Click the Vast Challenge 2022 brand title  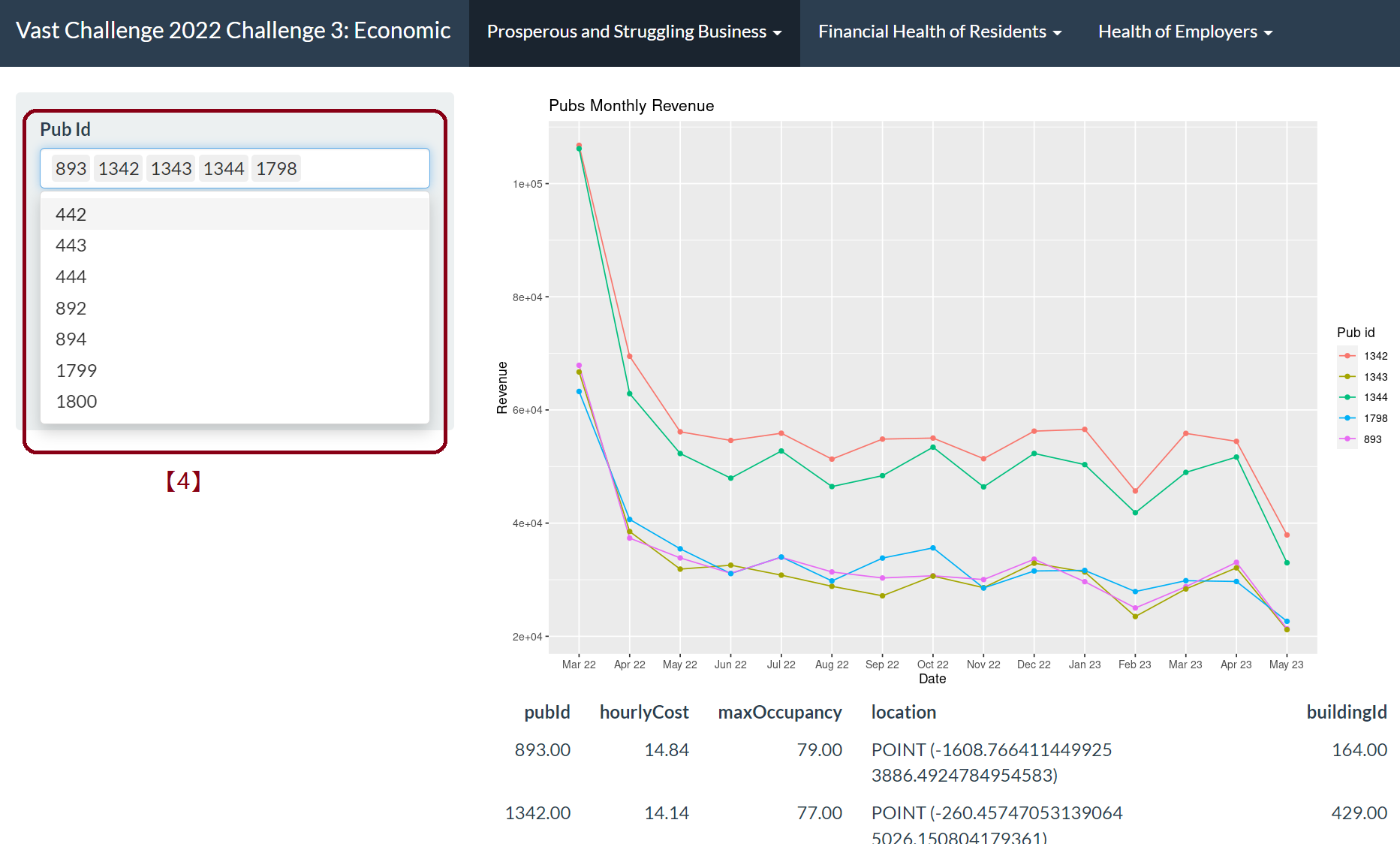pyautogui.click(x=233, y=31)
